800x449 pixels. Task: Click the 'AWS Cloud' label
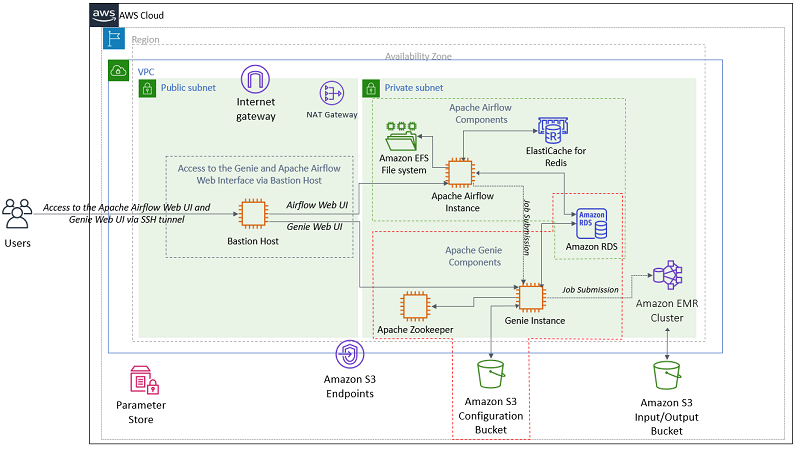pos(141,16)
